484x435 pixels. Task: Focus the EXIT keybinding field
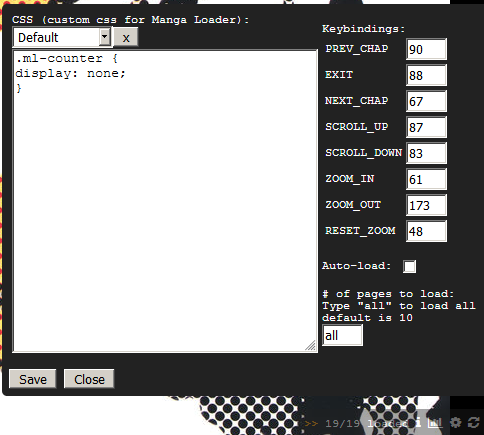pyautogui.click(x=426, y=75)
